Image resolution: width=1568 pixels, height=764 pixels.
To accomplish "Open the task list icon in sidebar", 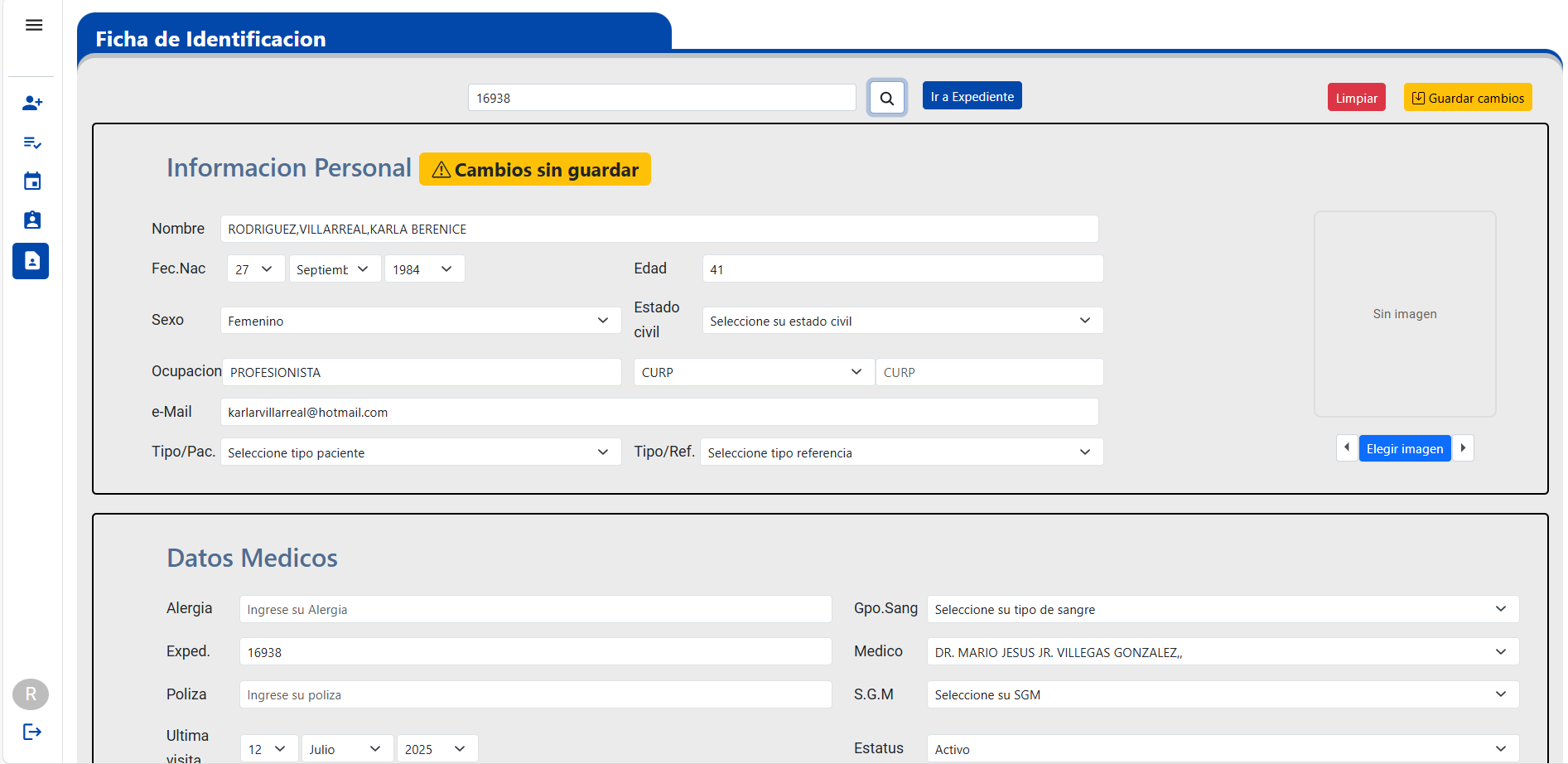I will click(31, 143).
